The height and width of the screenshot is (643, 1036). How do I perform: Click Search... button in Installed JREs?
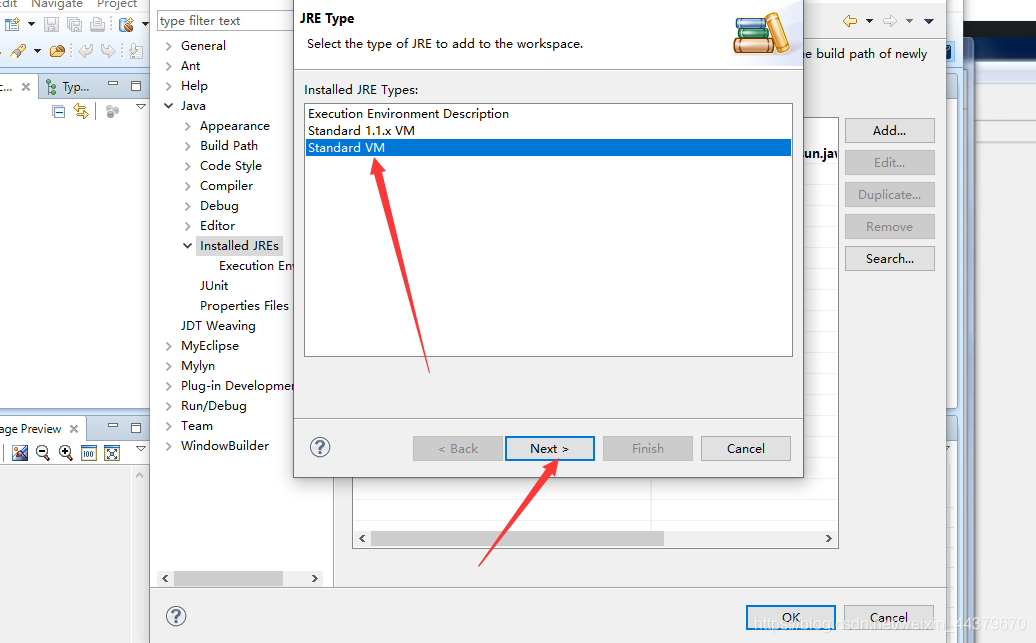889,259
